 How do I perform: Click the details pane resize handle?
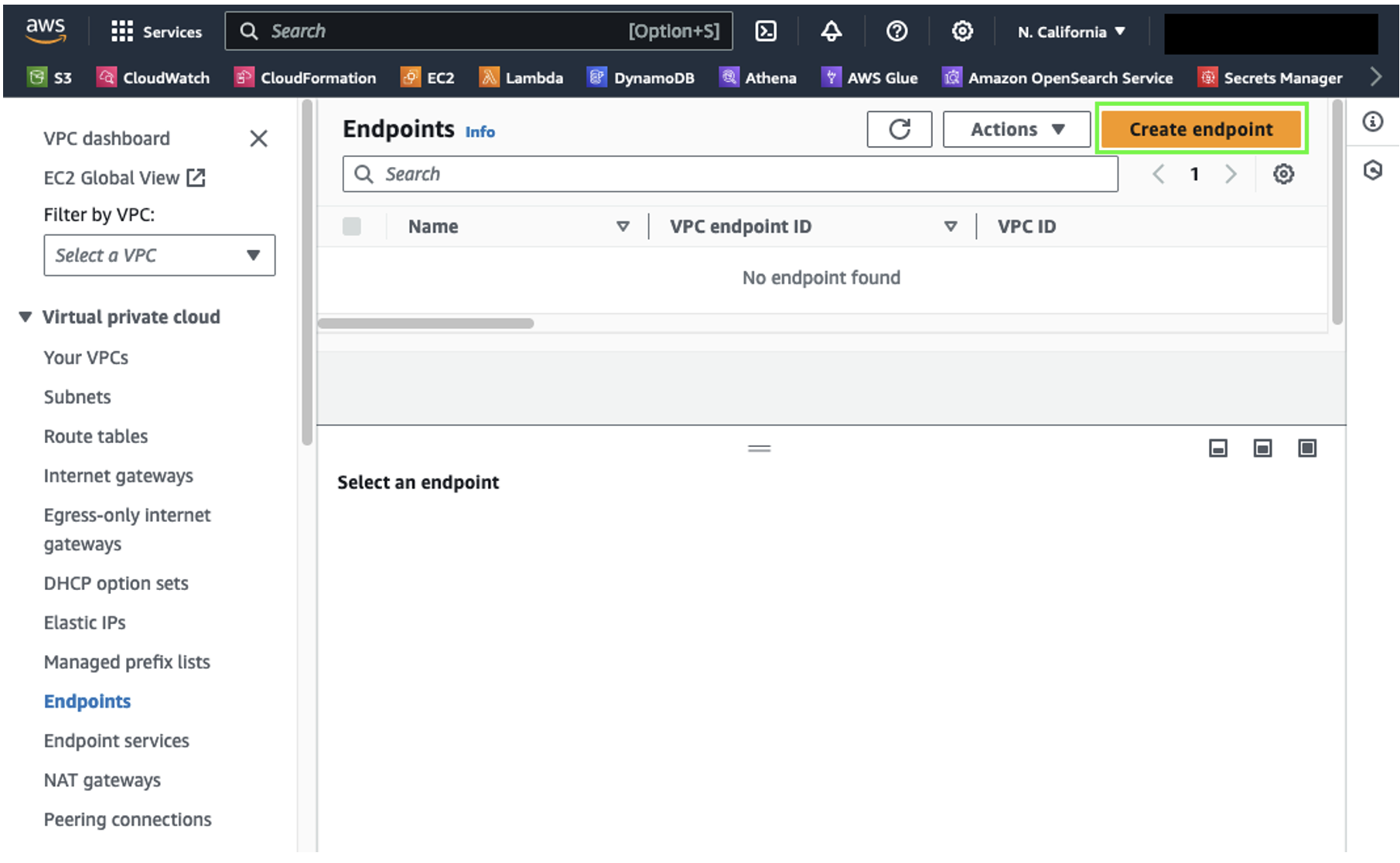click(x=760, y=449)
